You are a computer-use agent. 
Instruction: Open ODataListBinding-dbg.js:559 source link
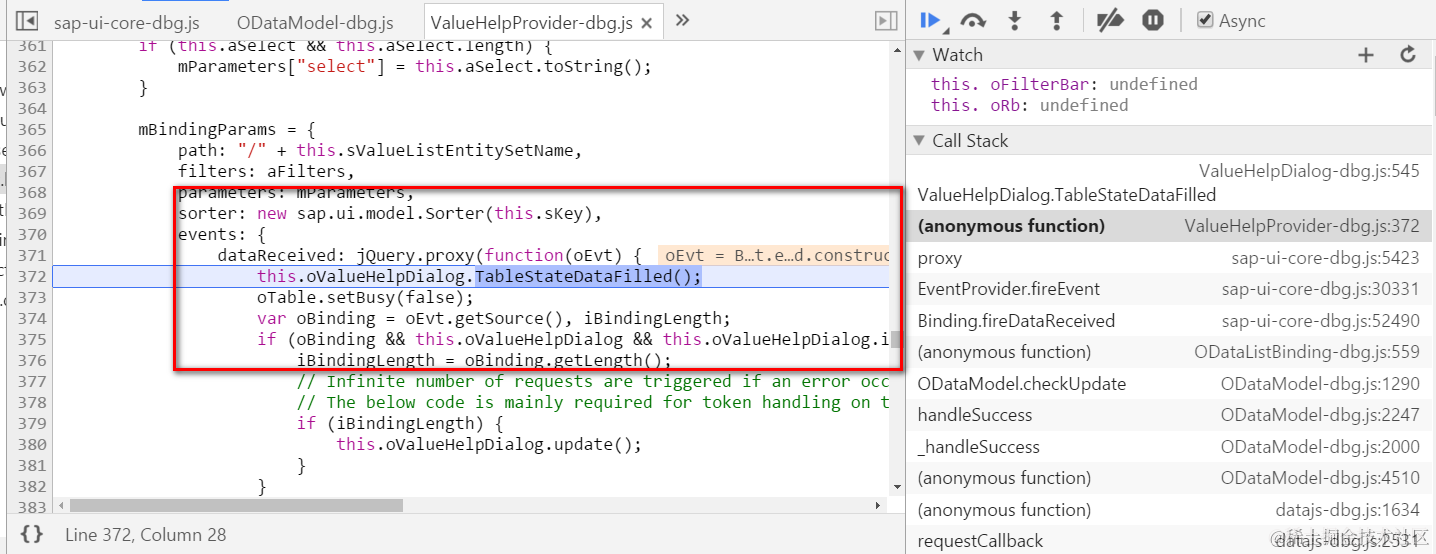pyautogui.click(x=1307, y=352)
